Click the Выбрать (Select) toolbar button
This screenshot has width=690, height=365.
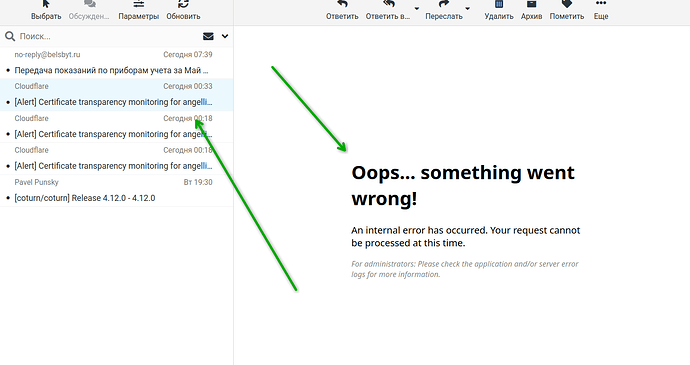pos(46,10)
